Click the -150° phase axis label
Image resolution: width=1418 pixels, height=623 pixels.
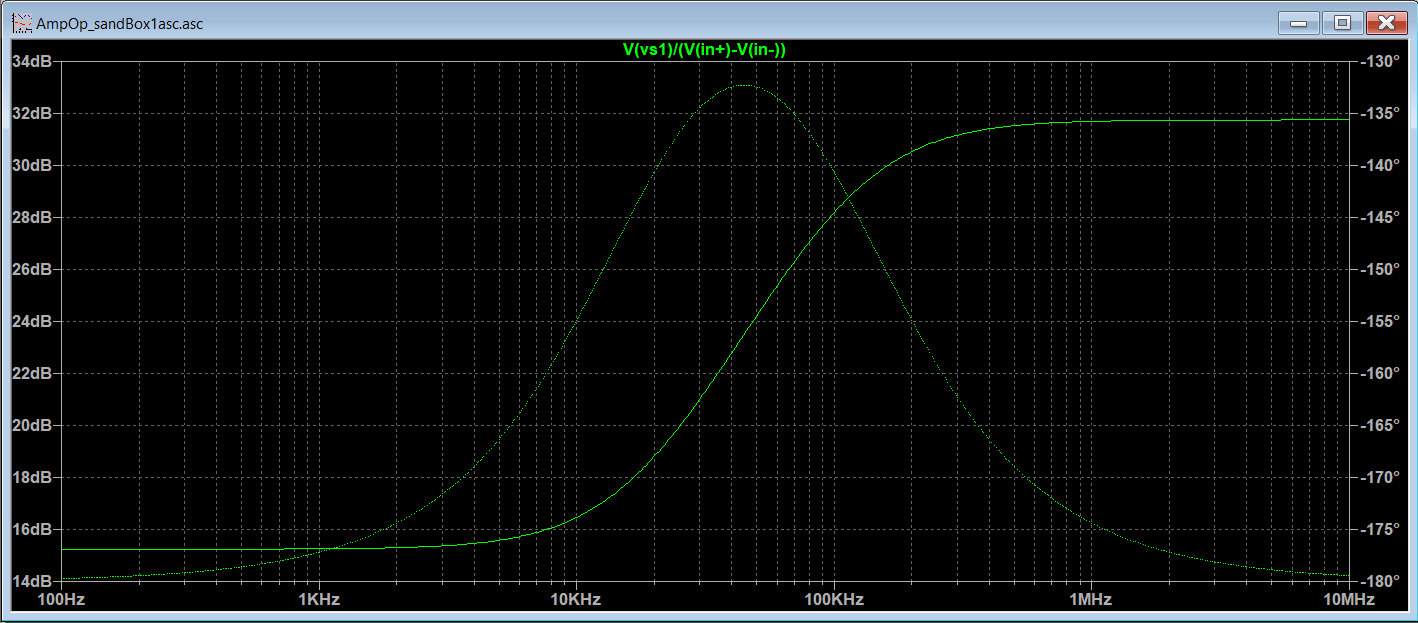pyautogui.click(x=1380, y=270)
